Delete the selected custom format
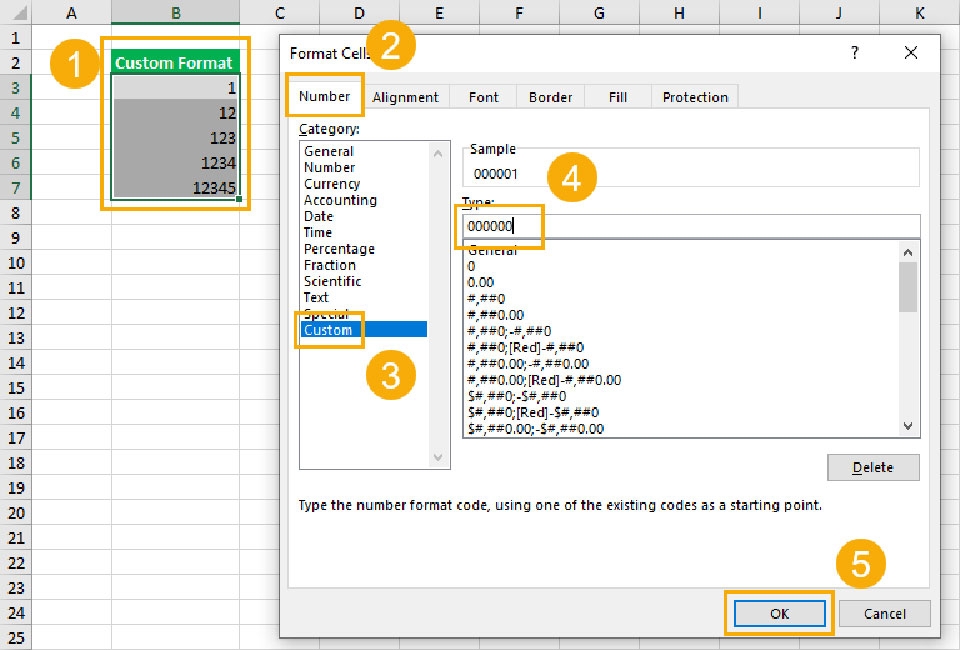Viewport: 960px width, 650px height. [x=873, y=467]
